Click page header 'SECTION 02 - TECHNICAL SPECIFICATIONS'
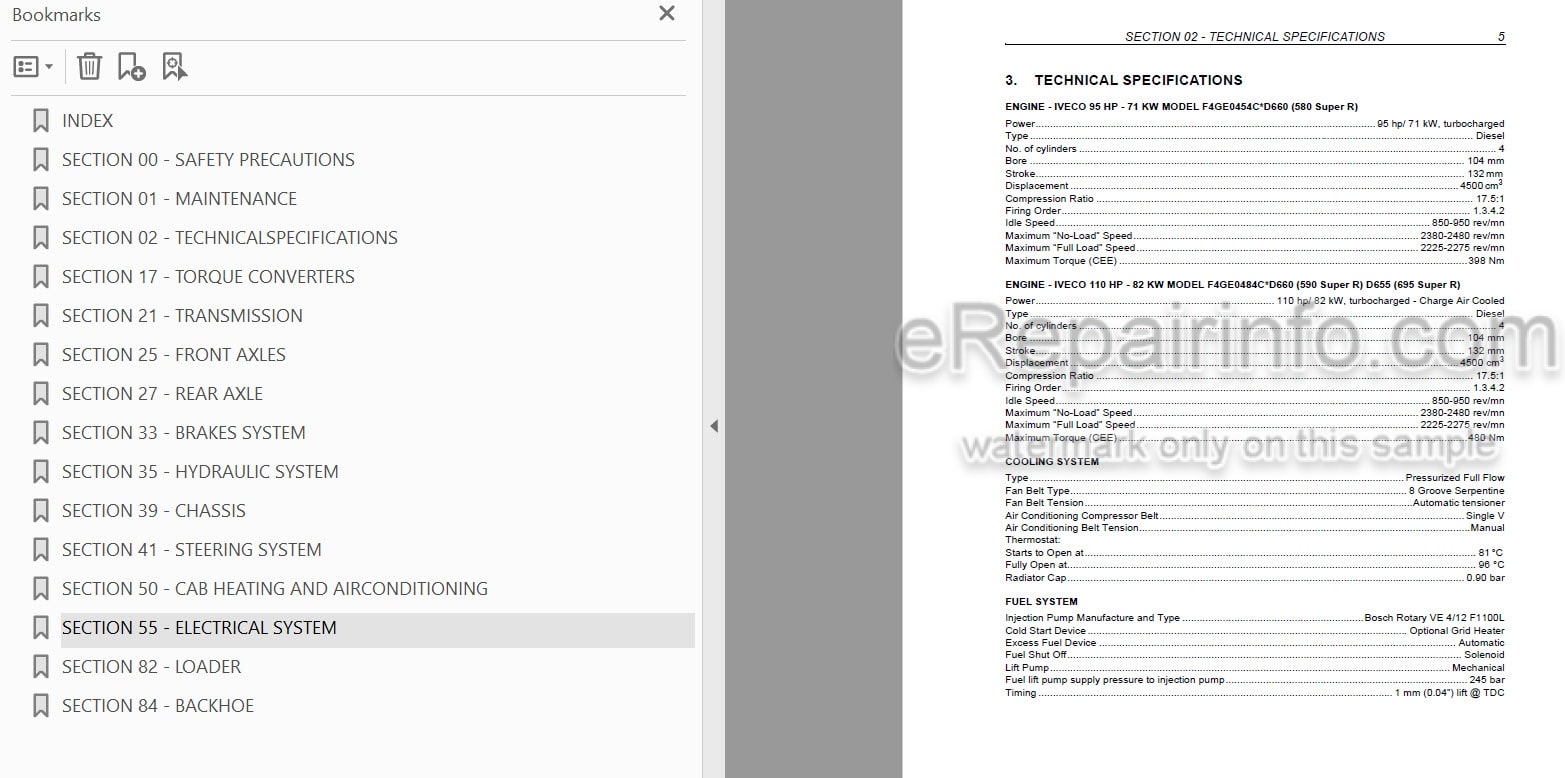Screen dimensions: 1565x778 click(1255, 37)
